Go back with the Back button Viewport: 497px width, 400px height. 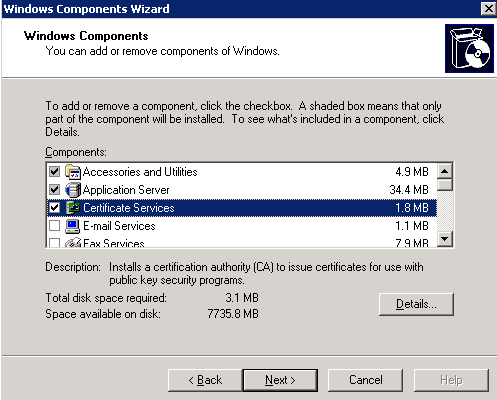pyautogui.click(x=205, y=380)
